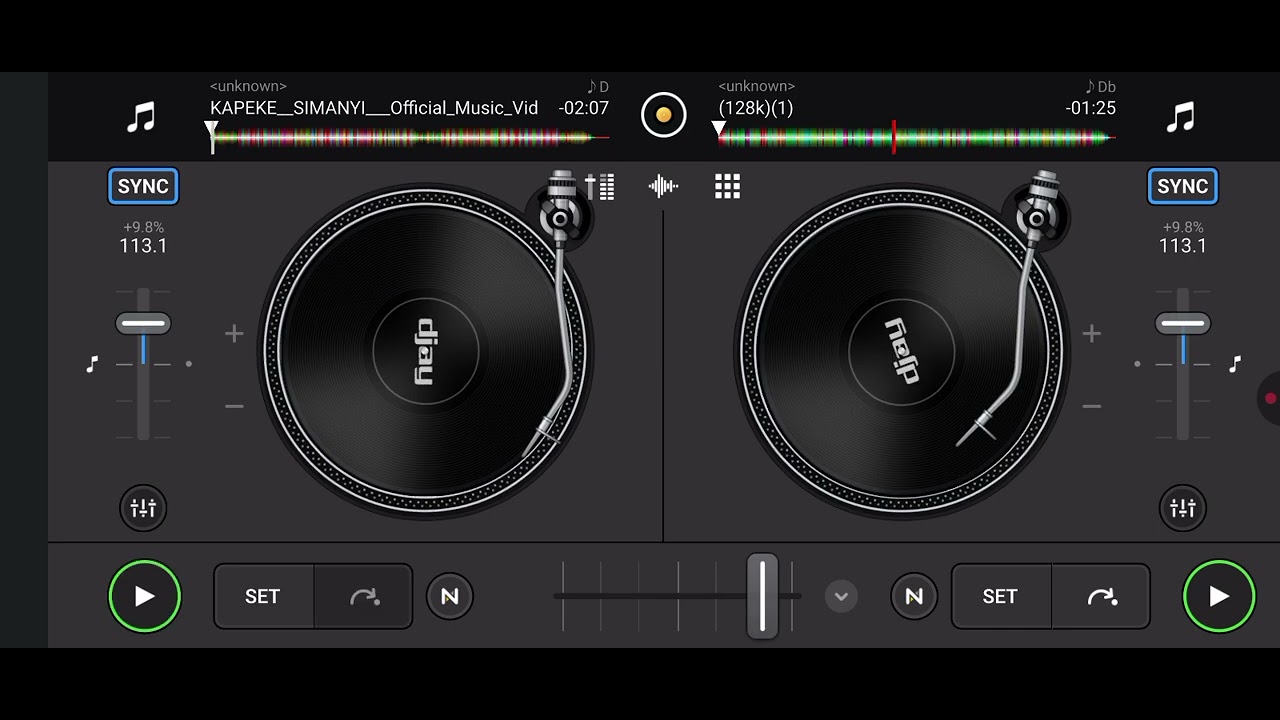The width and height of the screenshot is (1280, 720).
Task: Click the right deck key Db label
Action: 1101,87
